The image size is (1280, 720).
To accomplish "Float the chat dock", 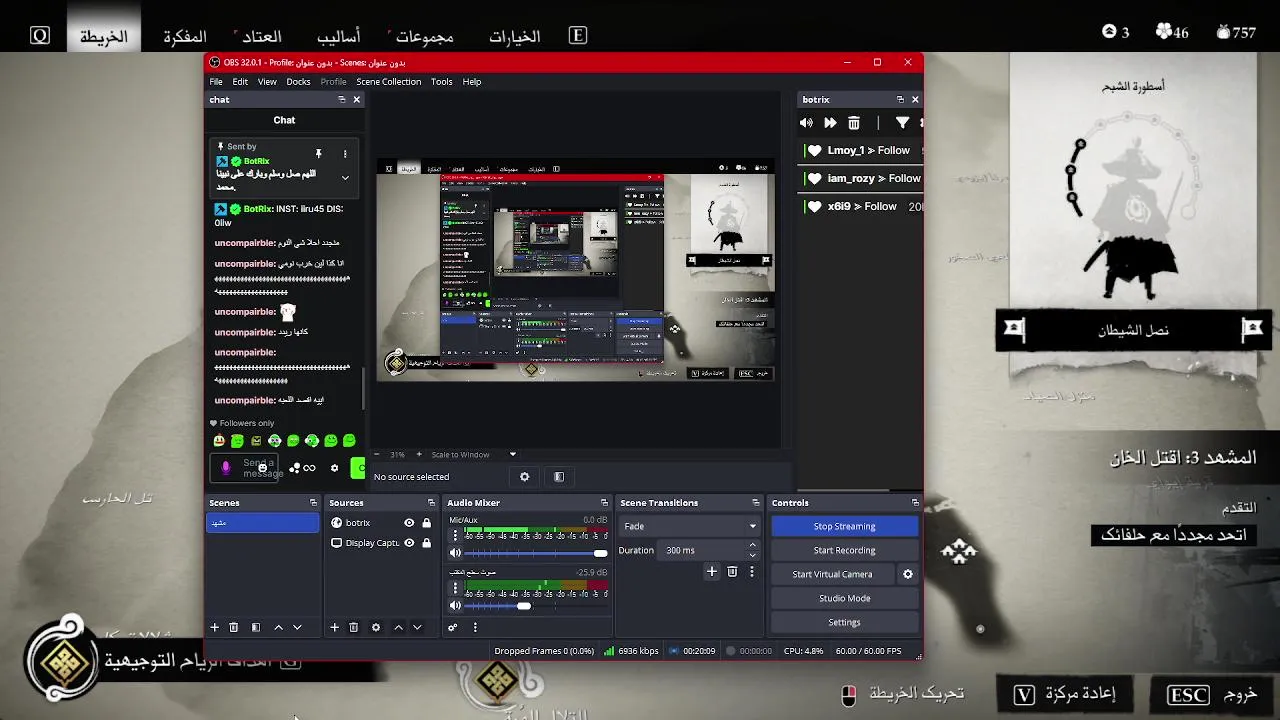I will coord(342,99).
